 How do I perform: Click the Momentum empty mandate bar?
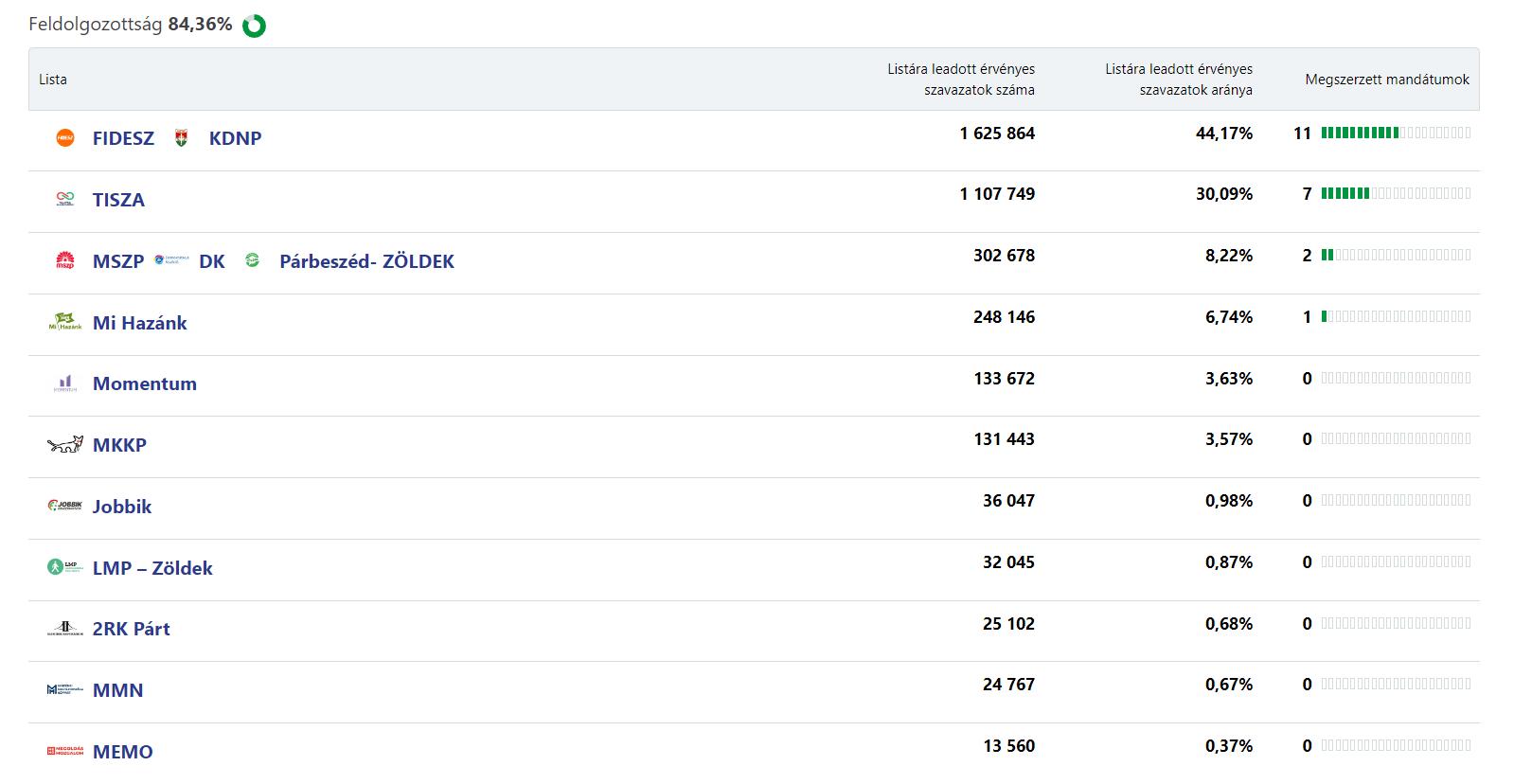1396,378
